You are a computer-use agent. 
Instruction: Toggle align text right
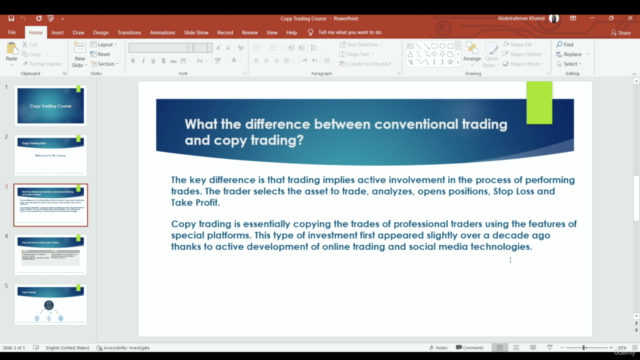point(276,61)
